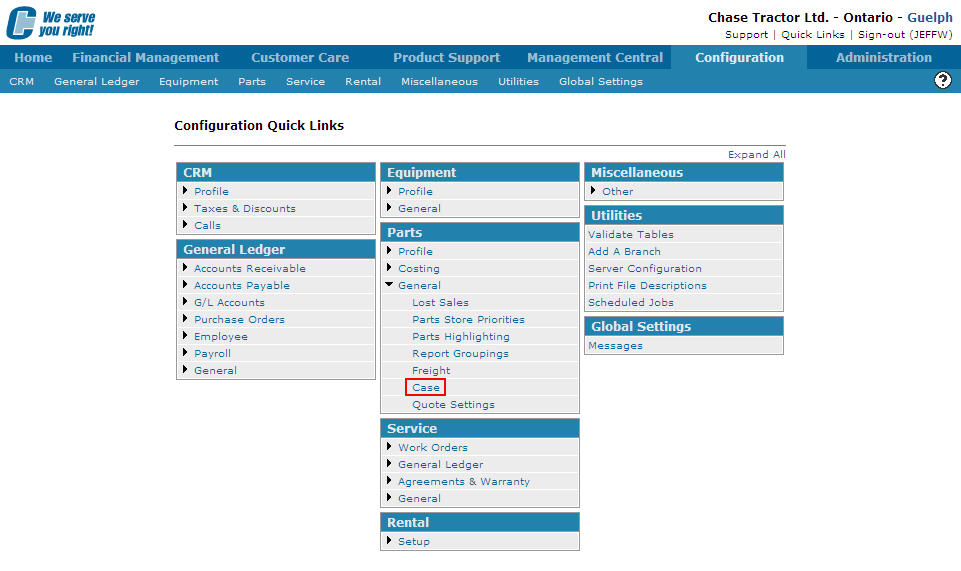
Task: Expand the CRM Profile arrow
Action: pyautogui.click(x=186, y=191)
